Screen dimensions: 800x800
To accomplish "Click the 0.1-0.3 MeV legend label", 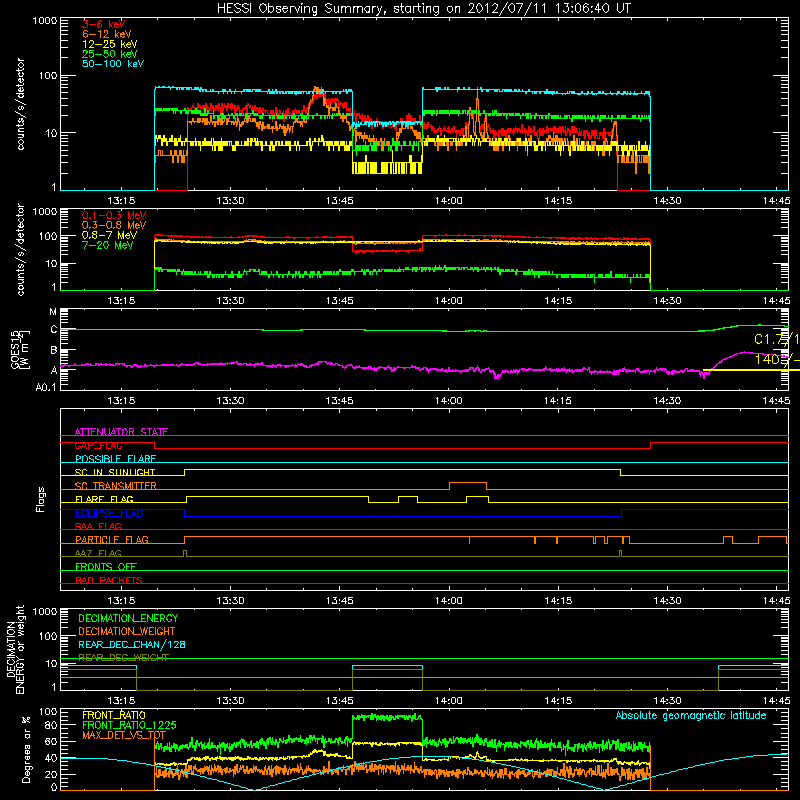I will pos(114,215).
